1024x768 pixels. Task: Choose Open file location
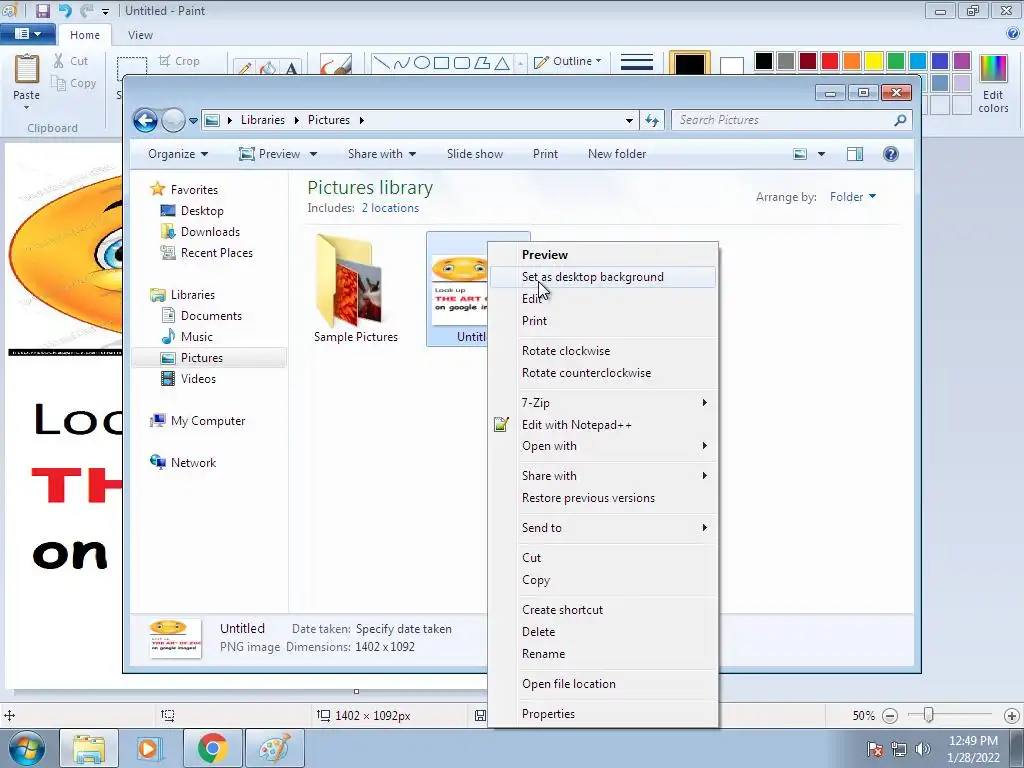coord(602,684)
